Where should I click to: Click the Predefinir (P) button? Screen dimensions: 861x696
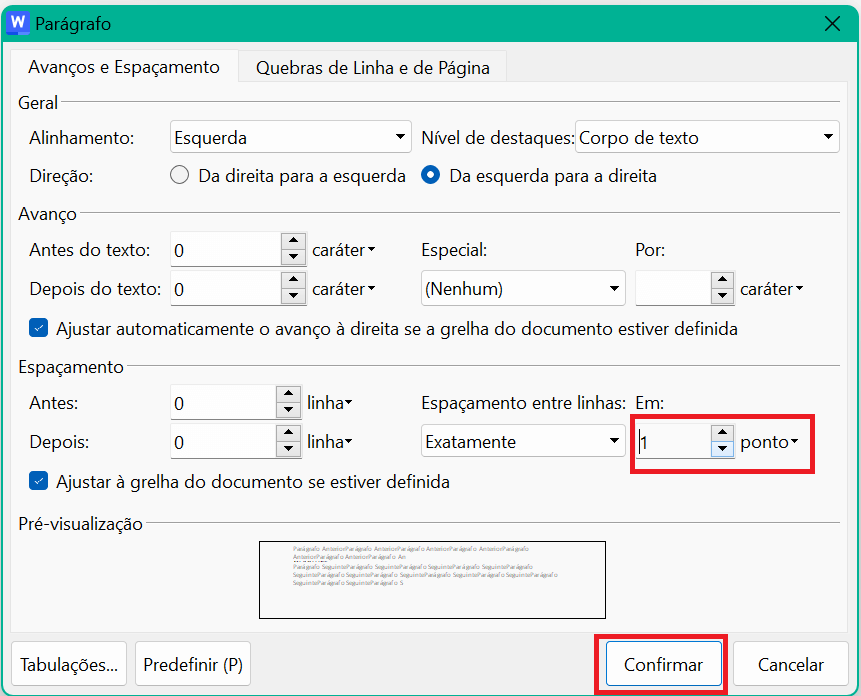coord(192,664)
